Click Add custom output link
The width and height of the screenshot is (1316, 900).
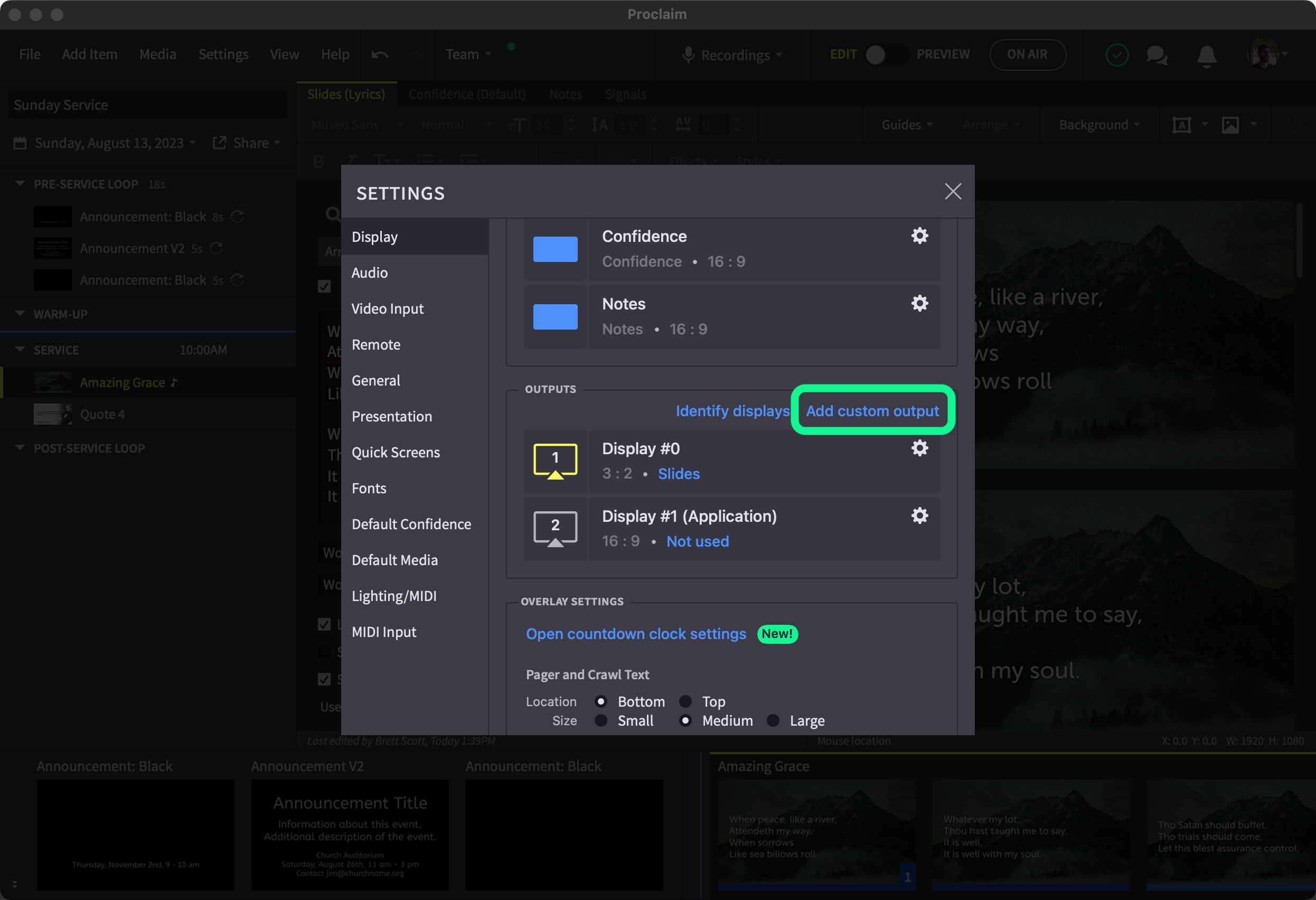coord(872,410)
